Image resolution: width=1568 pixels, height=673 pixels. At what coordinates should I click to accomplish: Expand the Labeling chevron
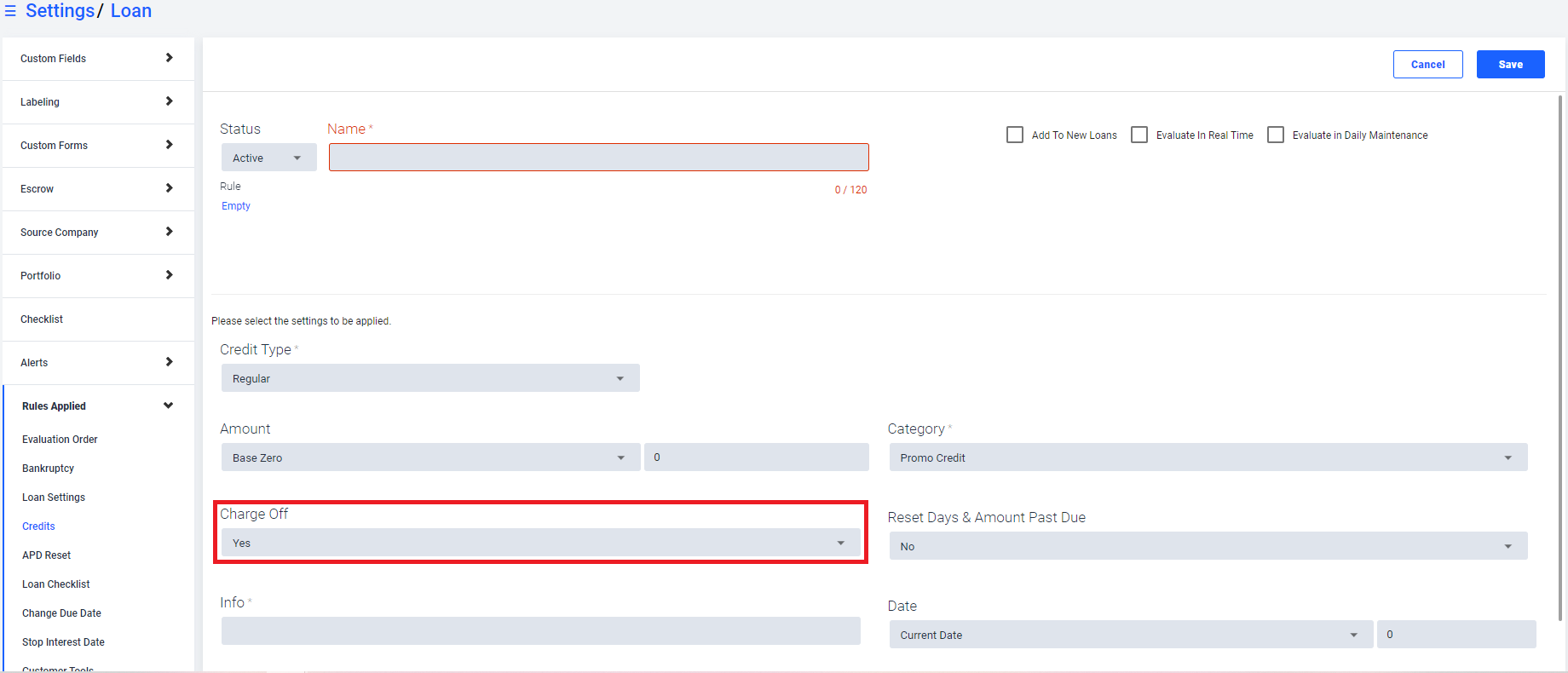click(x=169, y=101)
